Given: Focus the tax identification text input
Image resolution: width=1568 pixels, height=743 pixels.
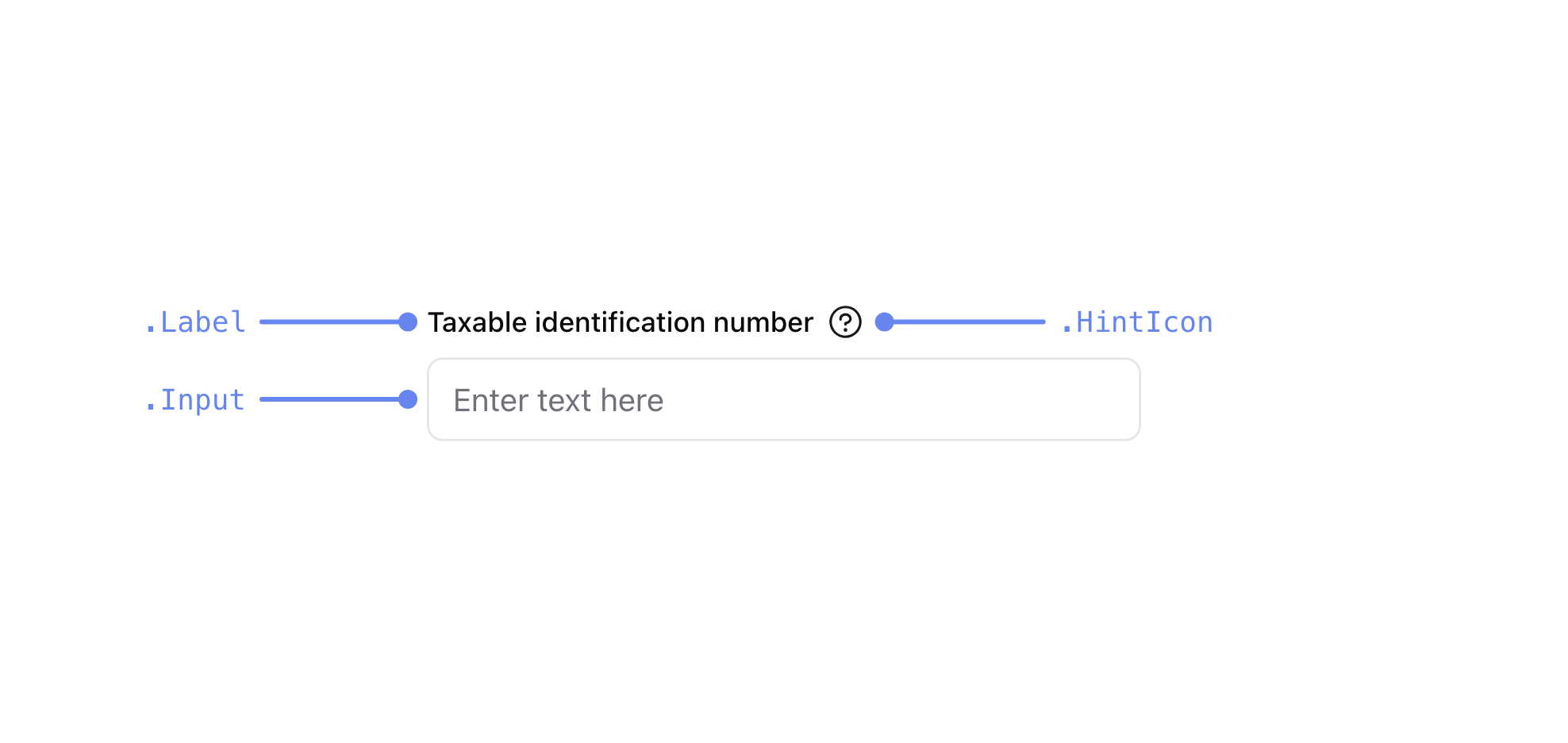Looking at the screenshot, I should (x=783, y=399).
